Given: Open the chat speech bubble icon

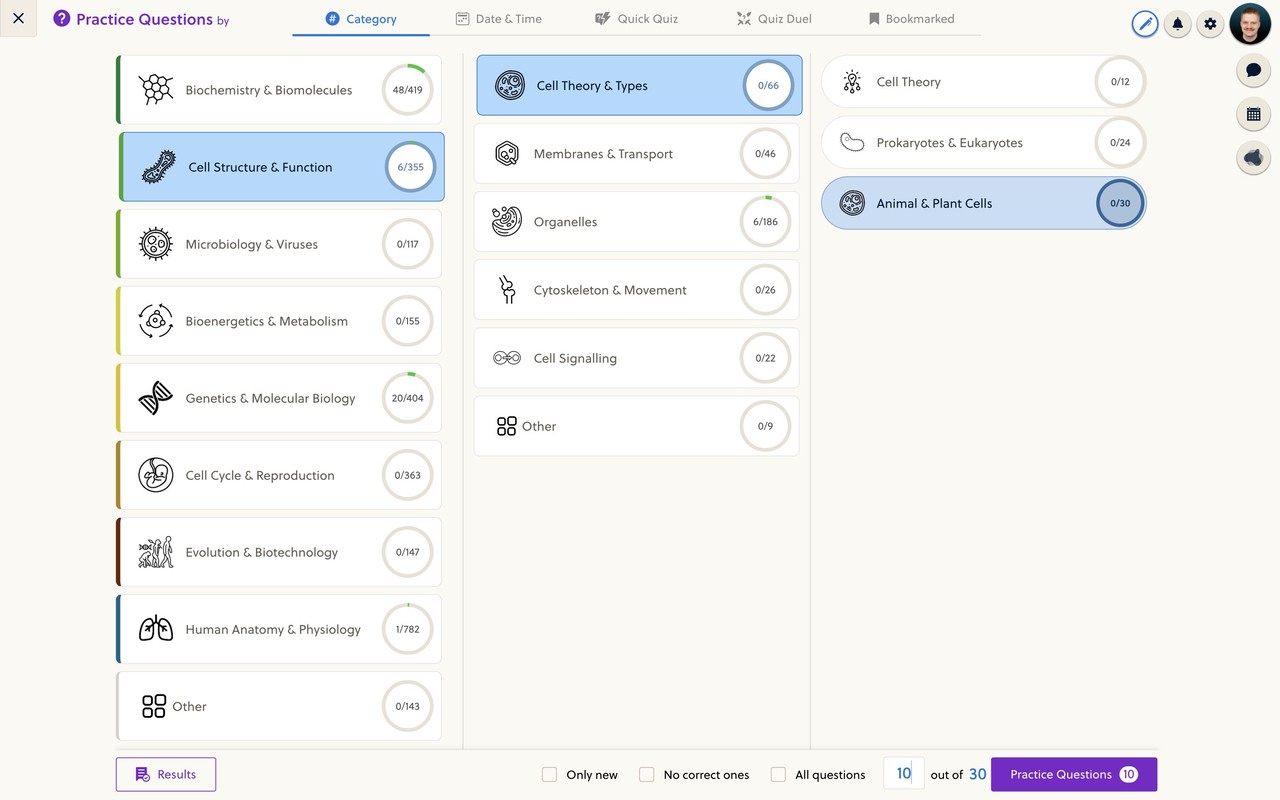Looking at the screenshot, I should (1254, 70).
